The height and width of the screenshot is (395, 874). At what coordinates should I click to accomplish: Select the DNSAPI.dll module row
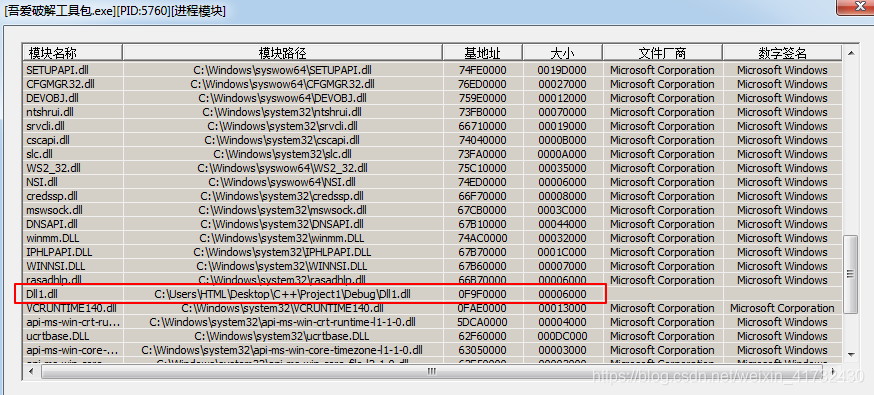[x=432, y=224]
